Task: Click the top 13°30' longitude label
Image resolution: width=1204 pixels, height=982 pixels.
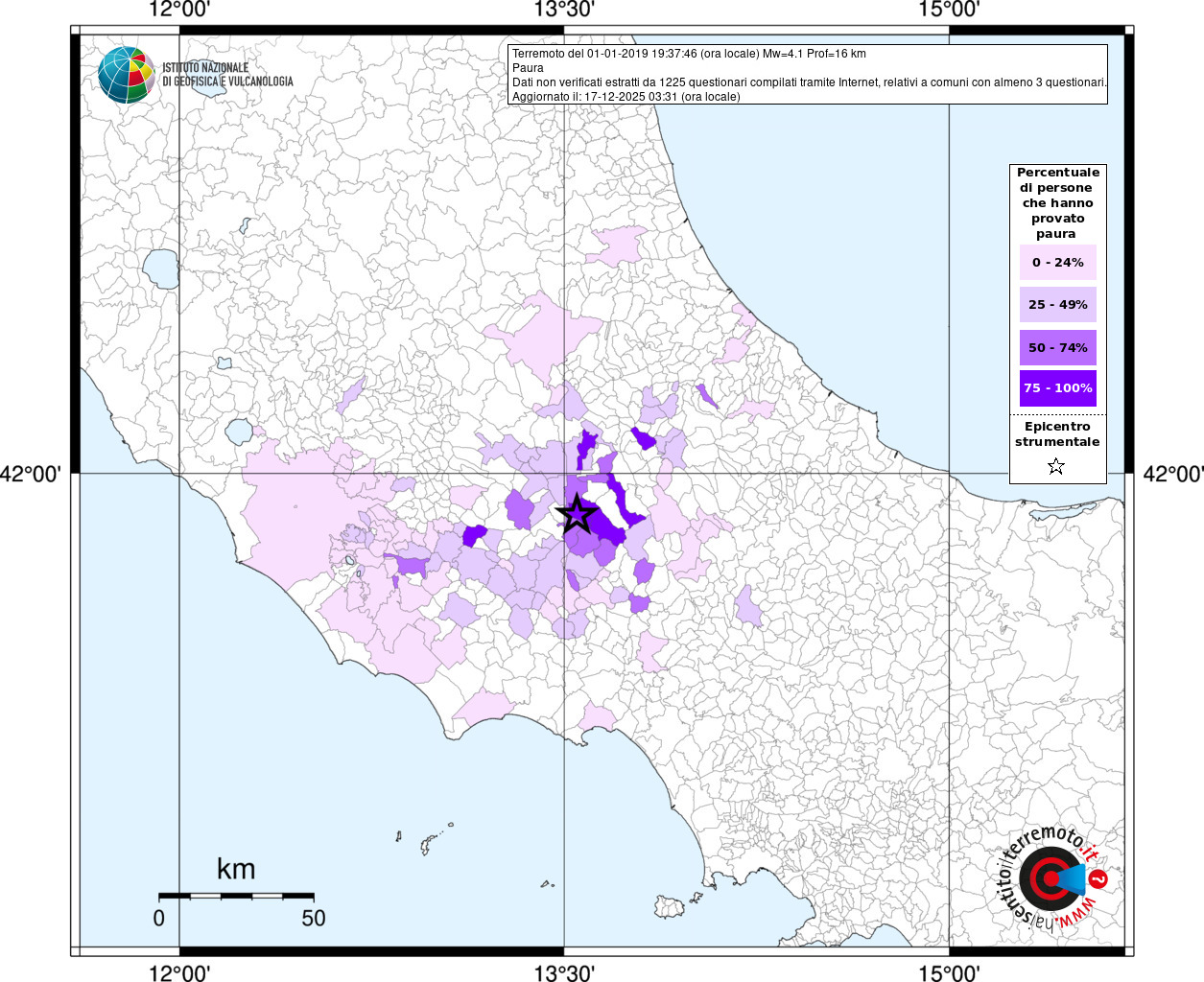Action: (564, 10)
